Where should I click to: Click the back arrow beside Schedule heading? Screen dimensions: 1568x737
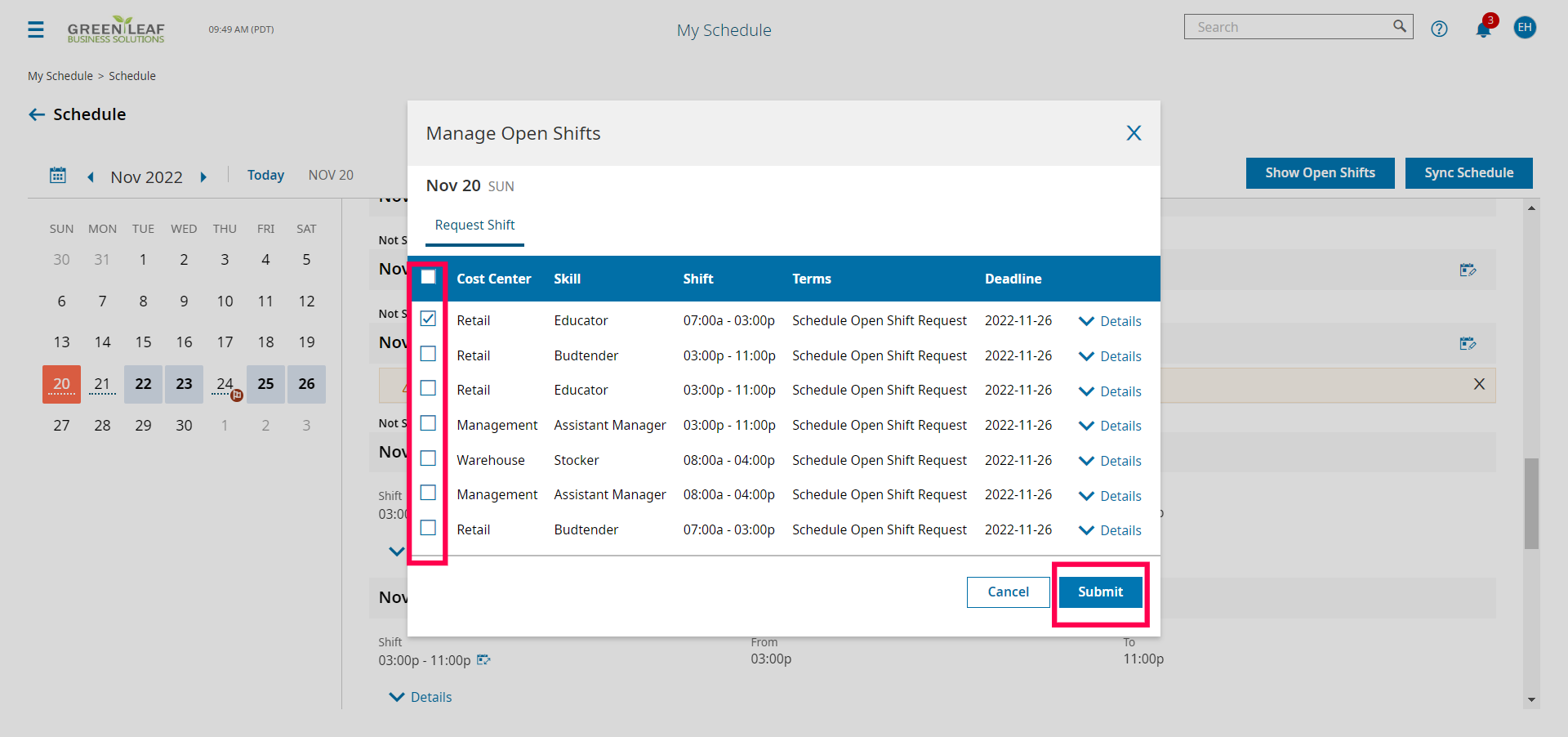[36, 114]
